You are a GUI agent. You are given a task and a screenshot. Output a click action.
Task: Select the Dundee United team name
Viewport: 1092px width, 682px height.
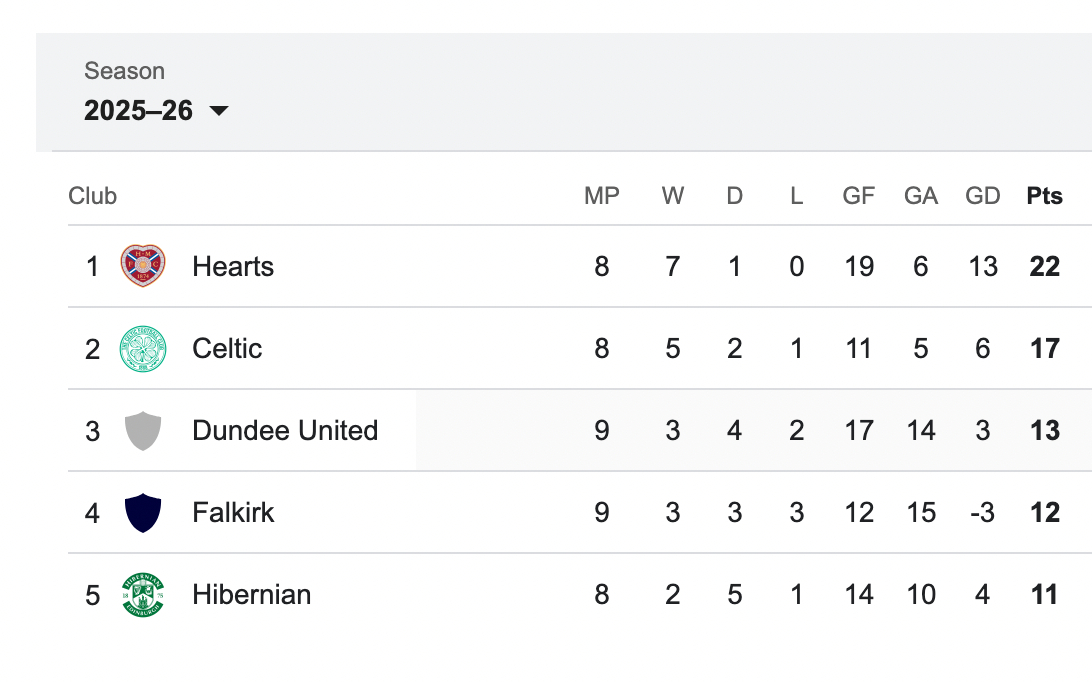pyautogui.click(x=285, y=431)
